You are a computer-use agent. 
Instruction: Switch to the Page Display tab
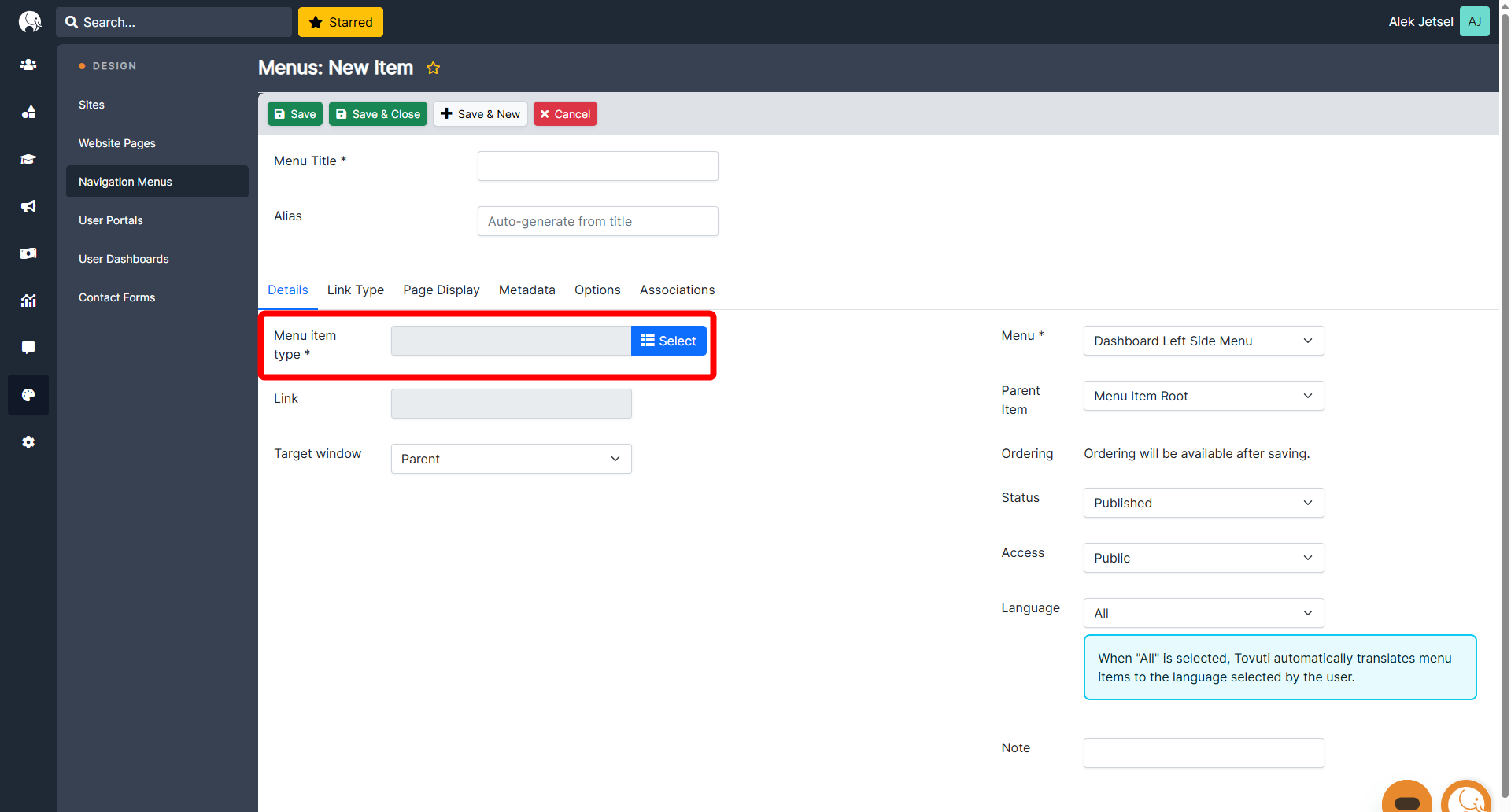(441, 290)
